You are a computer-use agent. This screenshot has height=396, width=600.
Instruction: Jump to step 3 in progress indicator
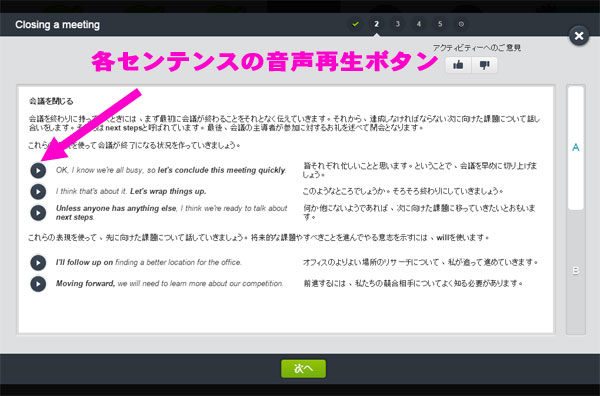coord(398,24)
